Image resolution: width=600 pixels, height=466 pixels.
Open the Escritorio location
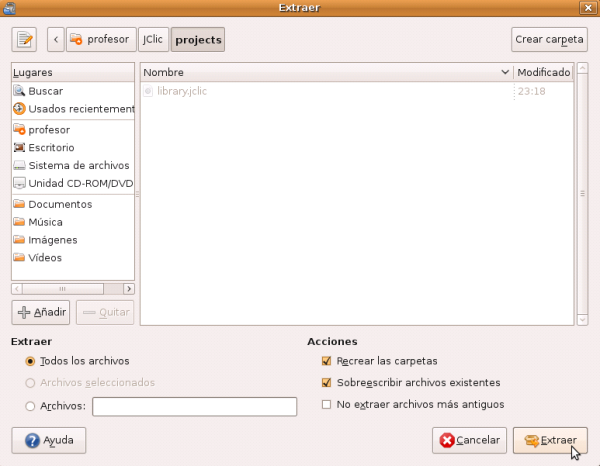50,148
